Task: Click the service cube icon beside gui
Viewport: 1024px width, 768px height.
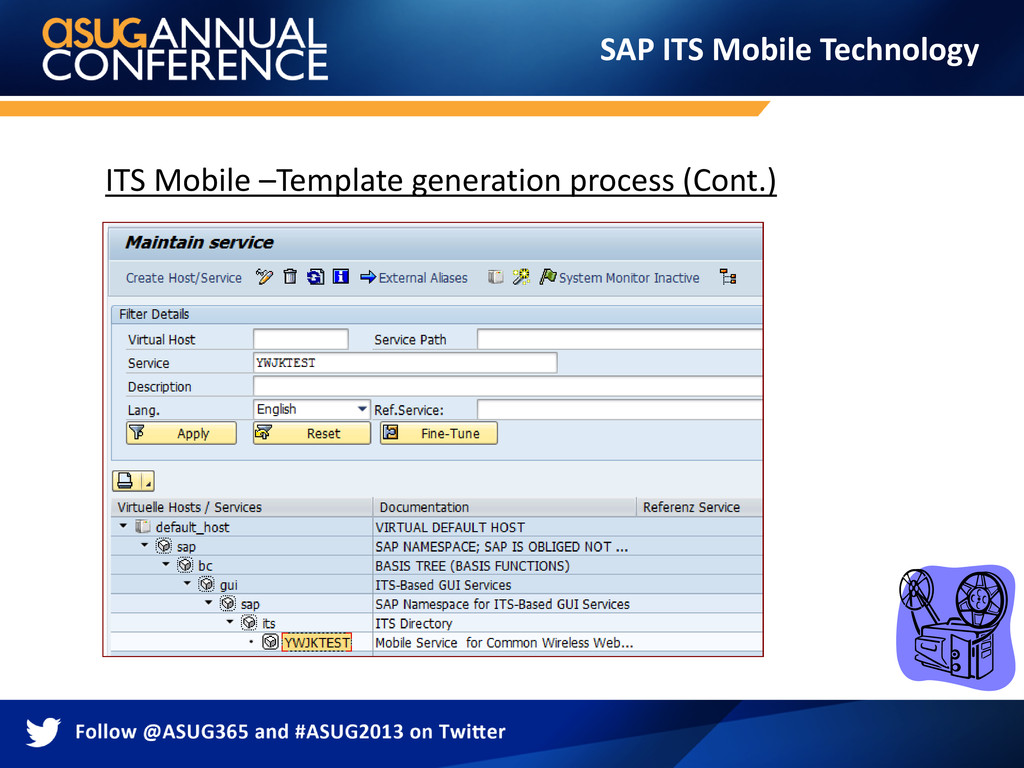Action: click(x=207, y=584)
